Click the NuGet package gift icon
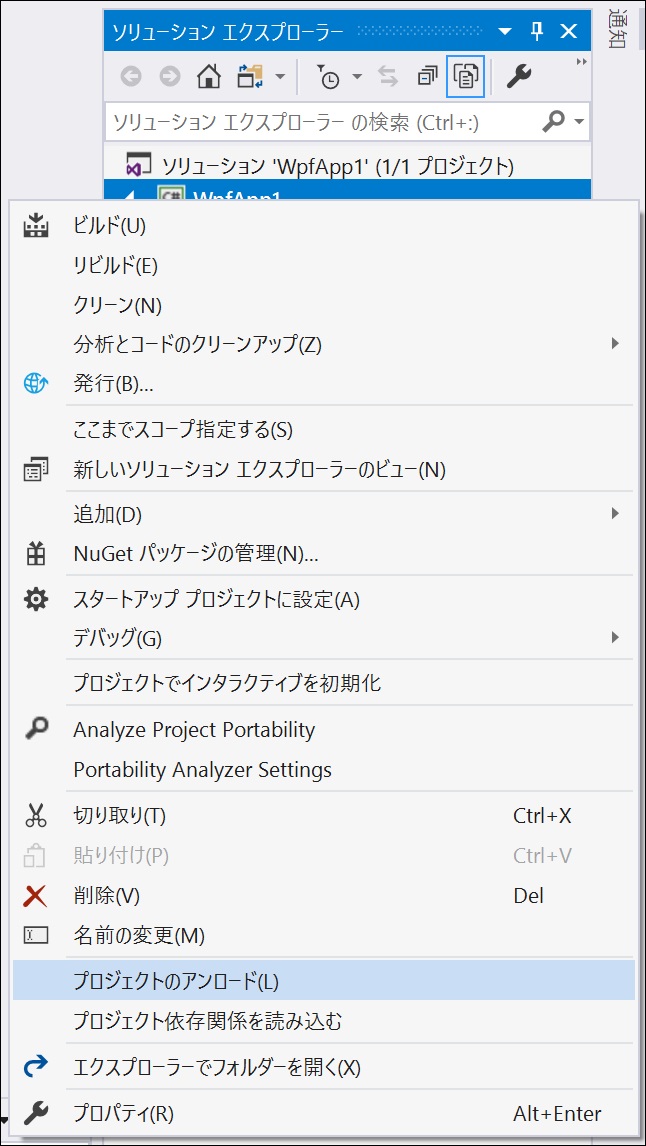Viewport: 646px width, 1146px height. 36,554
